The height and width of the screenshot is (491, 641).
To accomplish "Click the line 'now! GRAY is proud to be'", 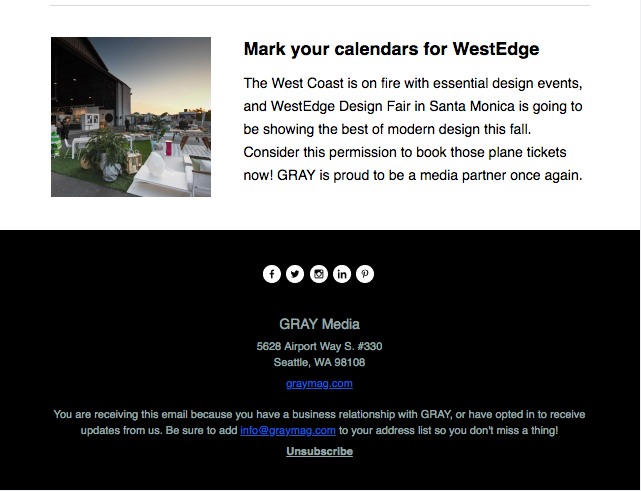I will 413,175.
